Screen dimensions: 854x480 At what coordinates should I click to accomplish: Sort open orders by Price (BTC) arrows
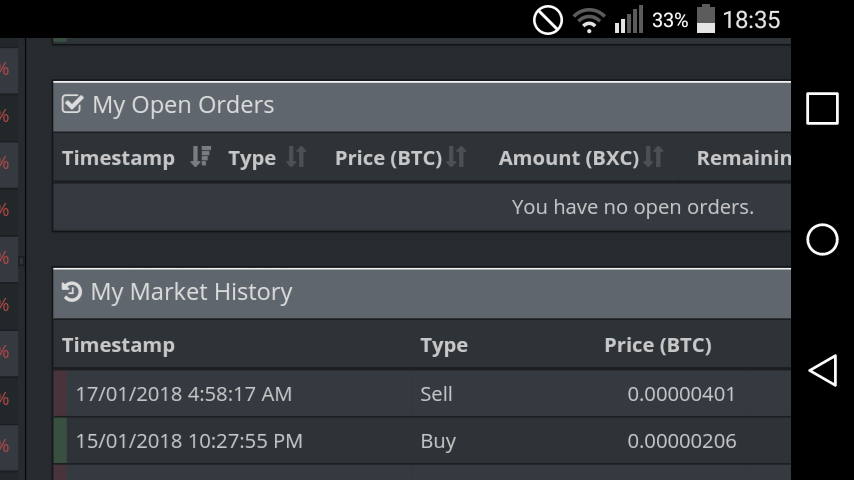456,157
